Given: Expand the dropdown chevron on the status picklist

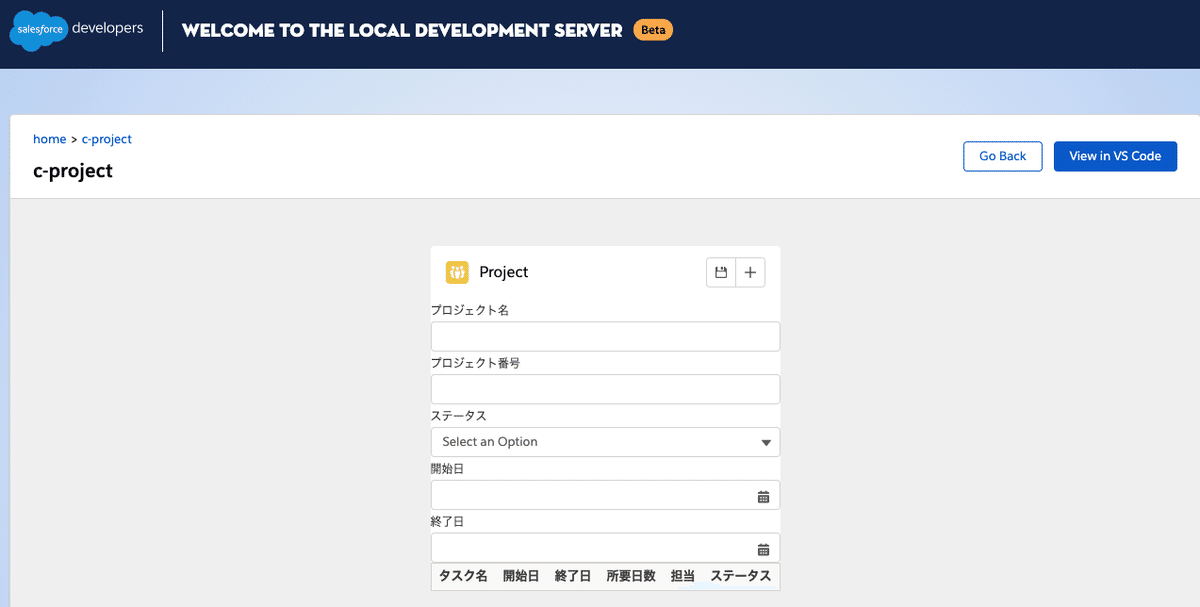Looking at the screenshot, I should coord(766,441).
